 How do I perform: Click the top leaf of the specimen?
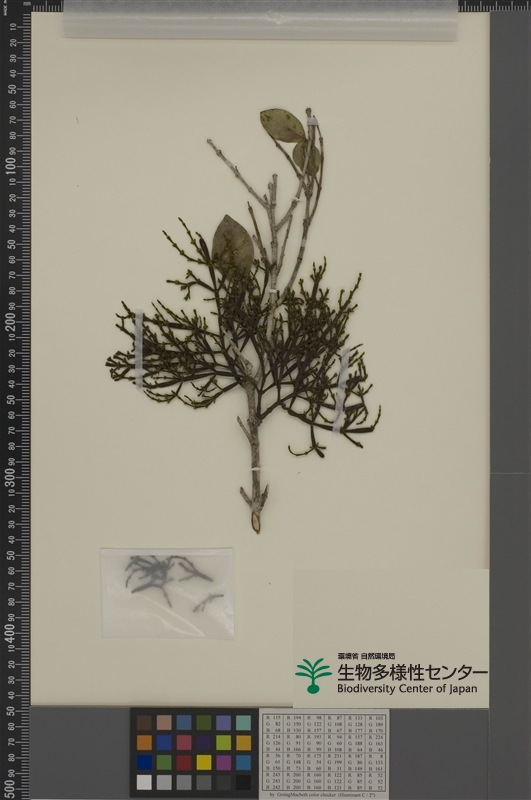[282, 125]
